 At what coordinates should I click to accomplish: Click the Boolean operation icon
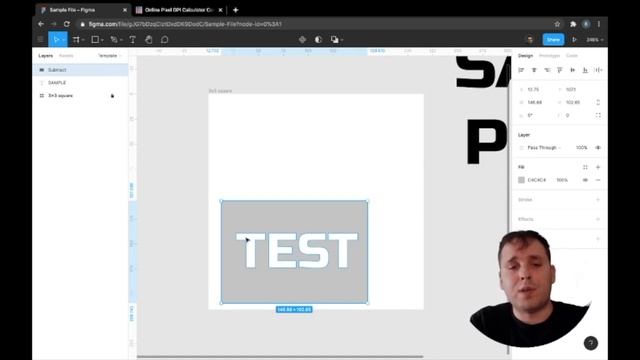[334, 40]
